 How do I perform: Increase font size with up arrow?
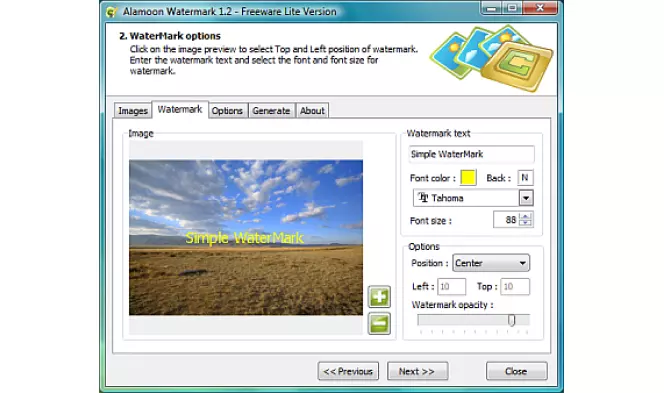(x=525, y=216)
